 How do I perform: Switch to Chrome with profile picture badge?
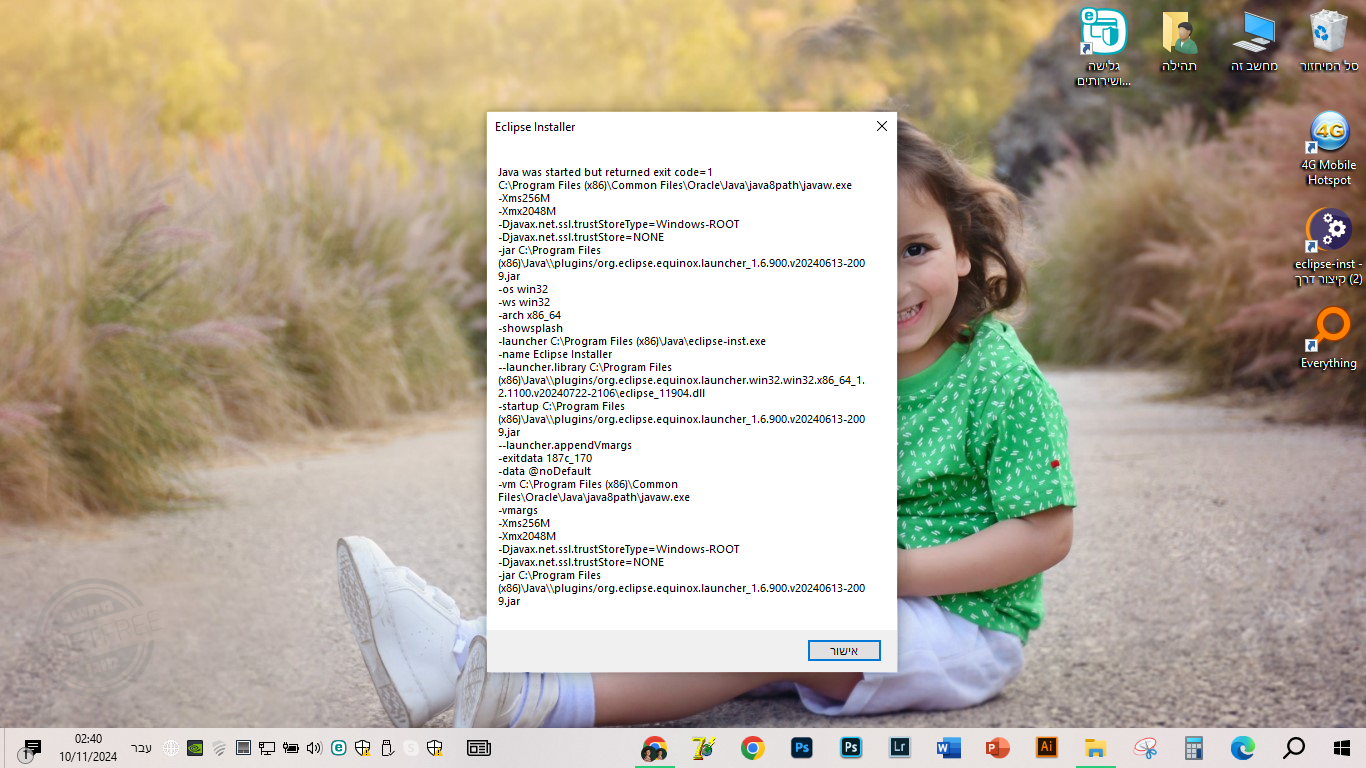(x=655, y=747)
